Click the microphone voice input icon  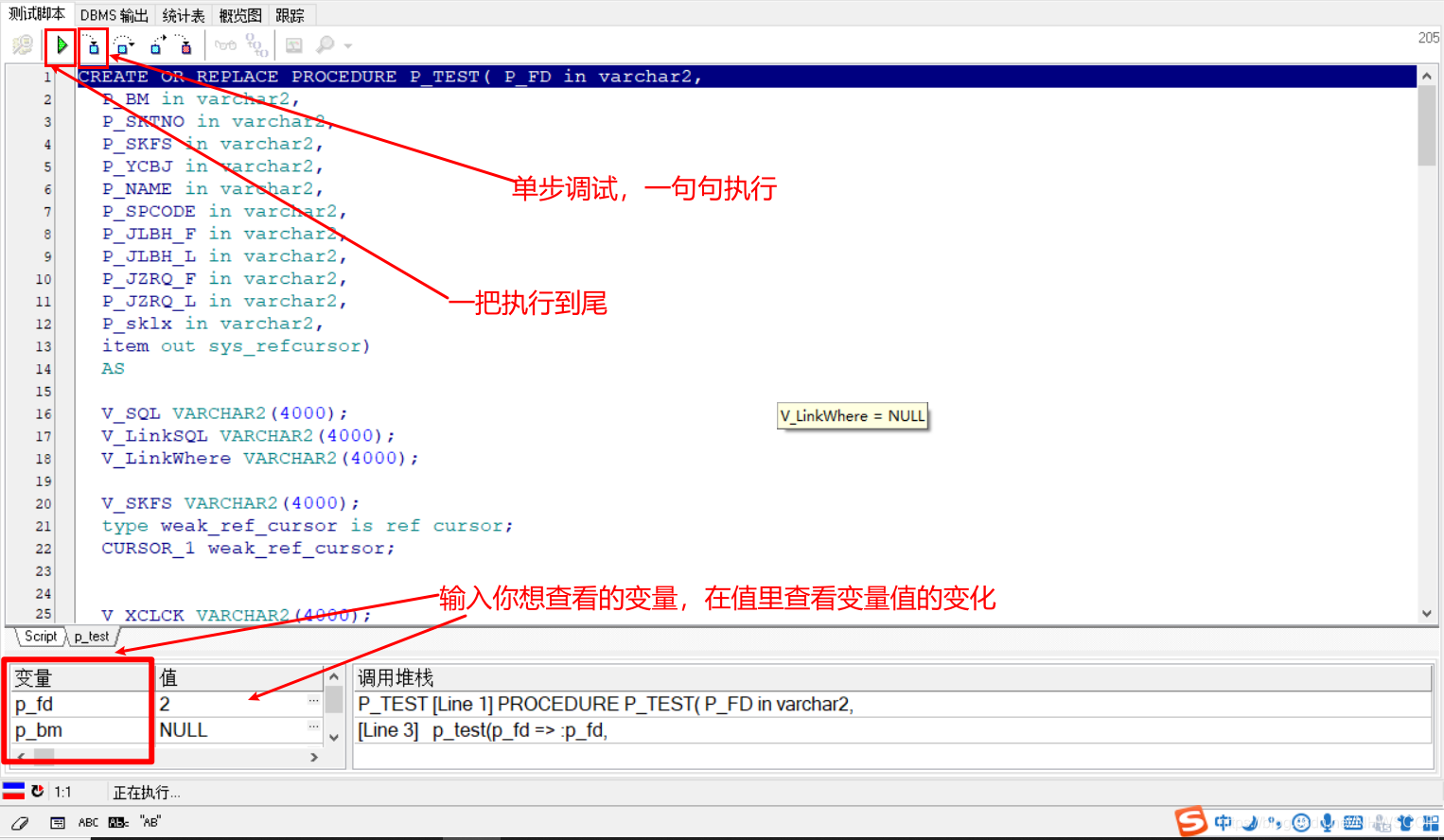(x=1328, y=823)
